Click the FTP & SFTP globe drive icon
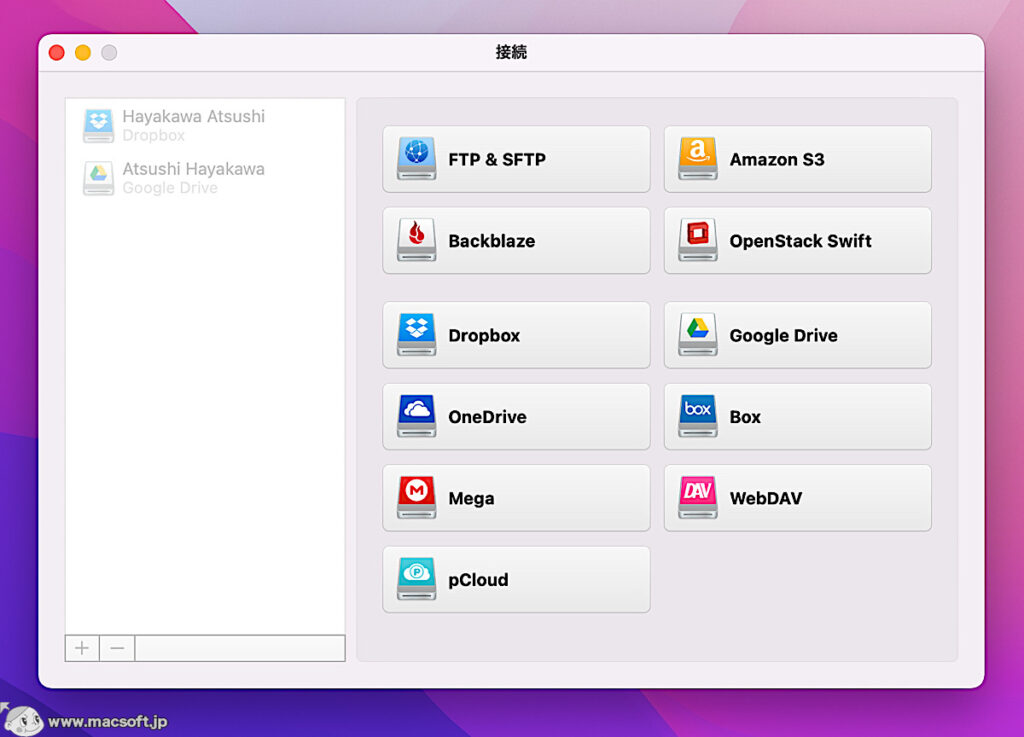The image size is (1024, 737). [417, 159]
